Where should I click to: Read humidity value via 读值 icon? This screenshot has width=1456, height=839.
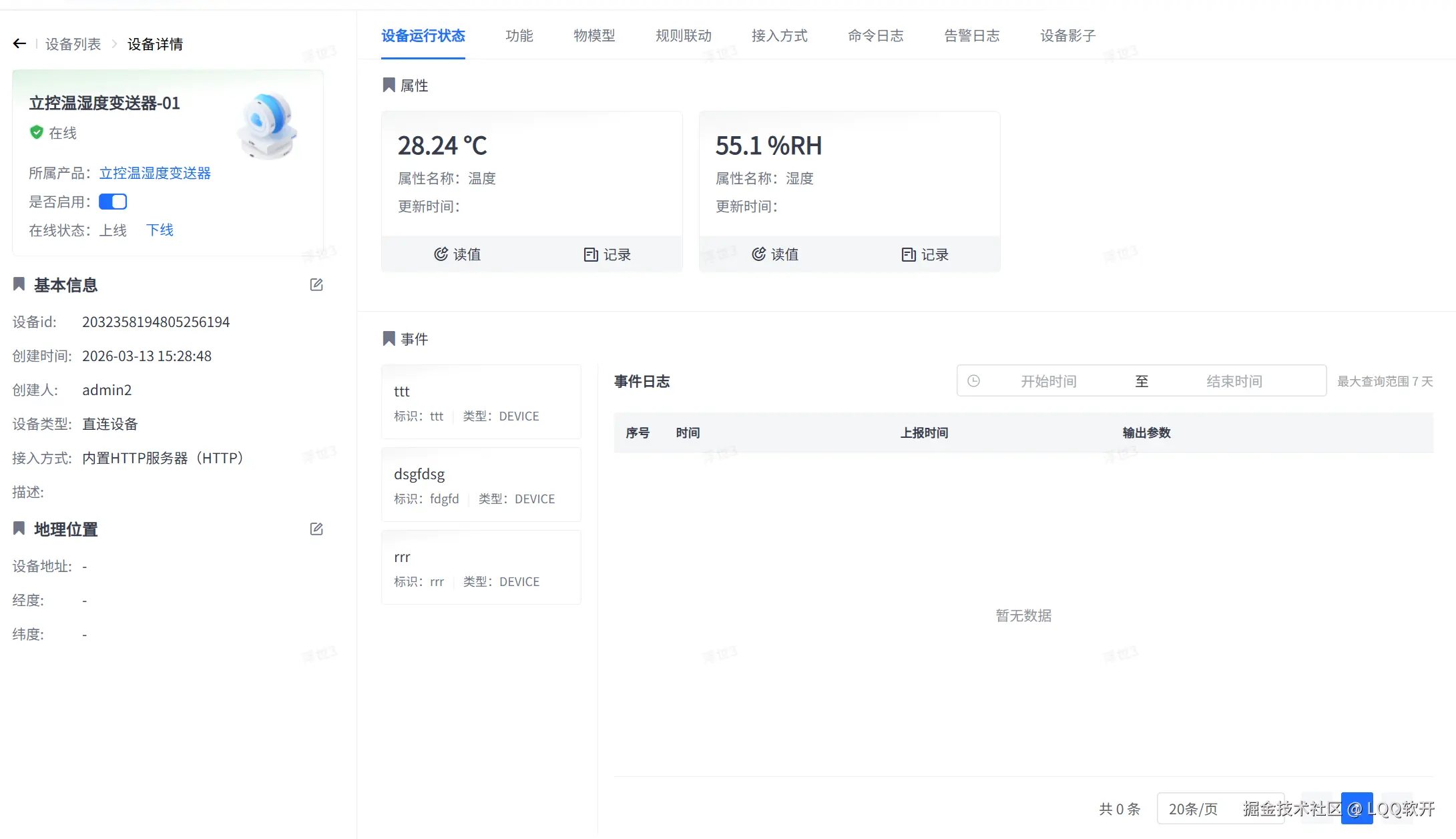pos(759,254)
